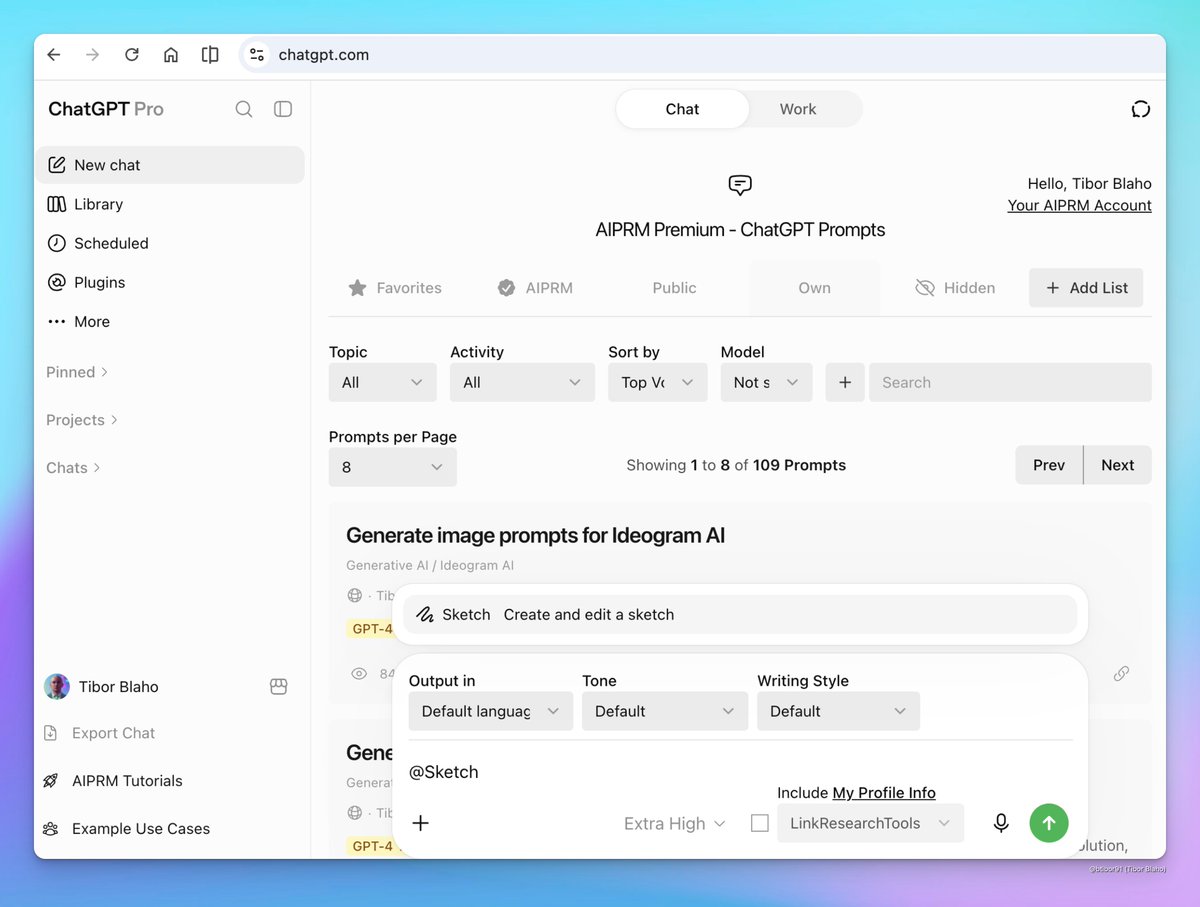Viewport: 1200px width, 907px height.
Task: Switch to the Chat mode tab
Action: (x=682, y=109)
